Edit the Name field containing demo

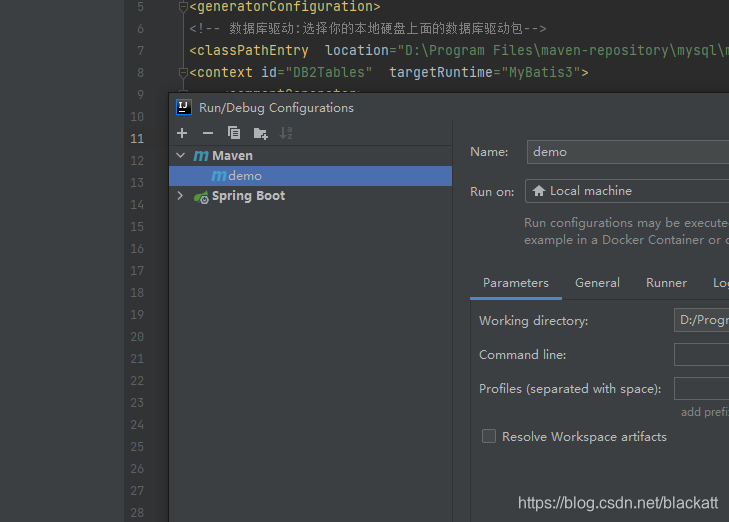628,152
